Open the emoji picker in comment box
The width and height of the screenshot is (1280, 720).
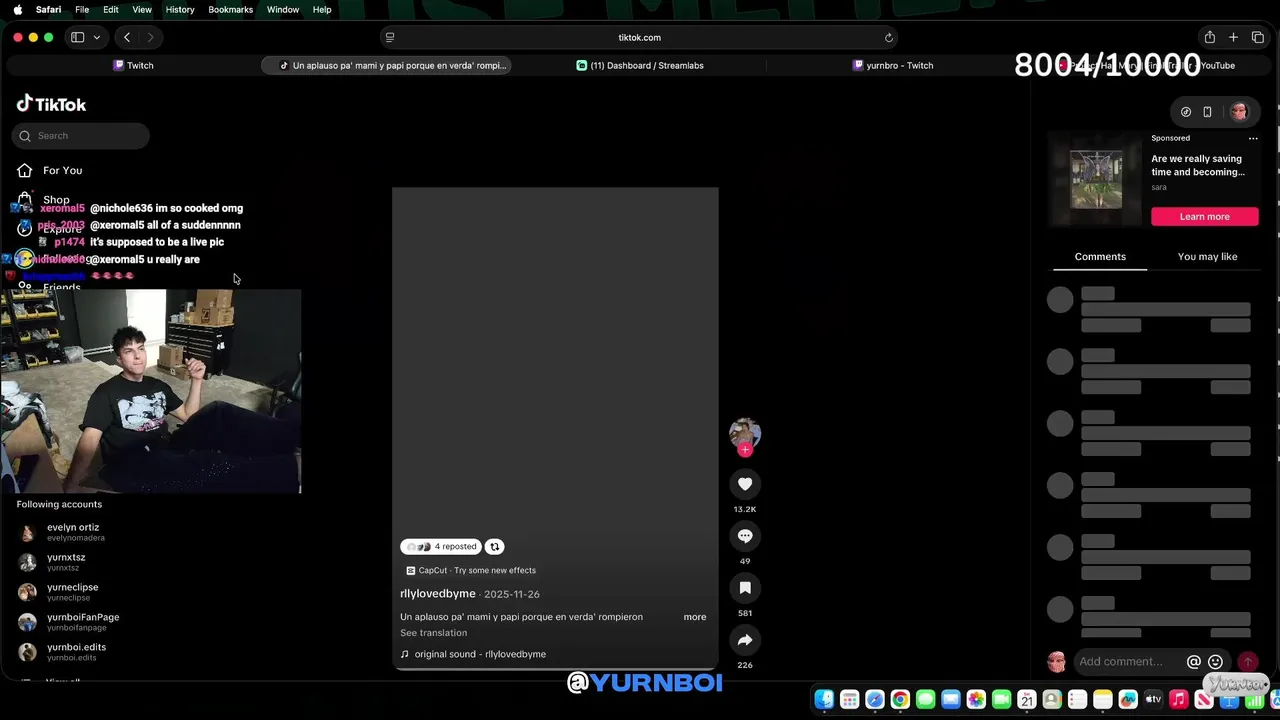[1215, 661]
